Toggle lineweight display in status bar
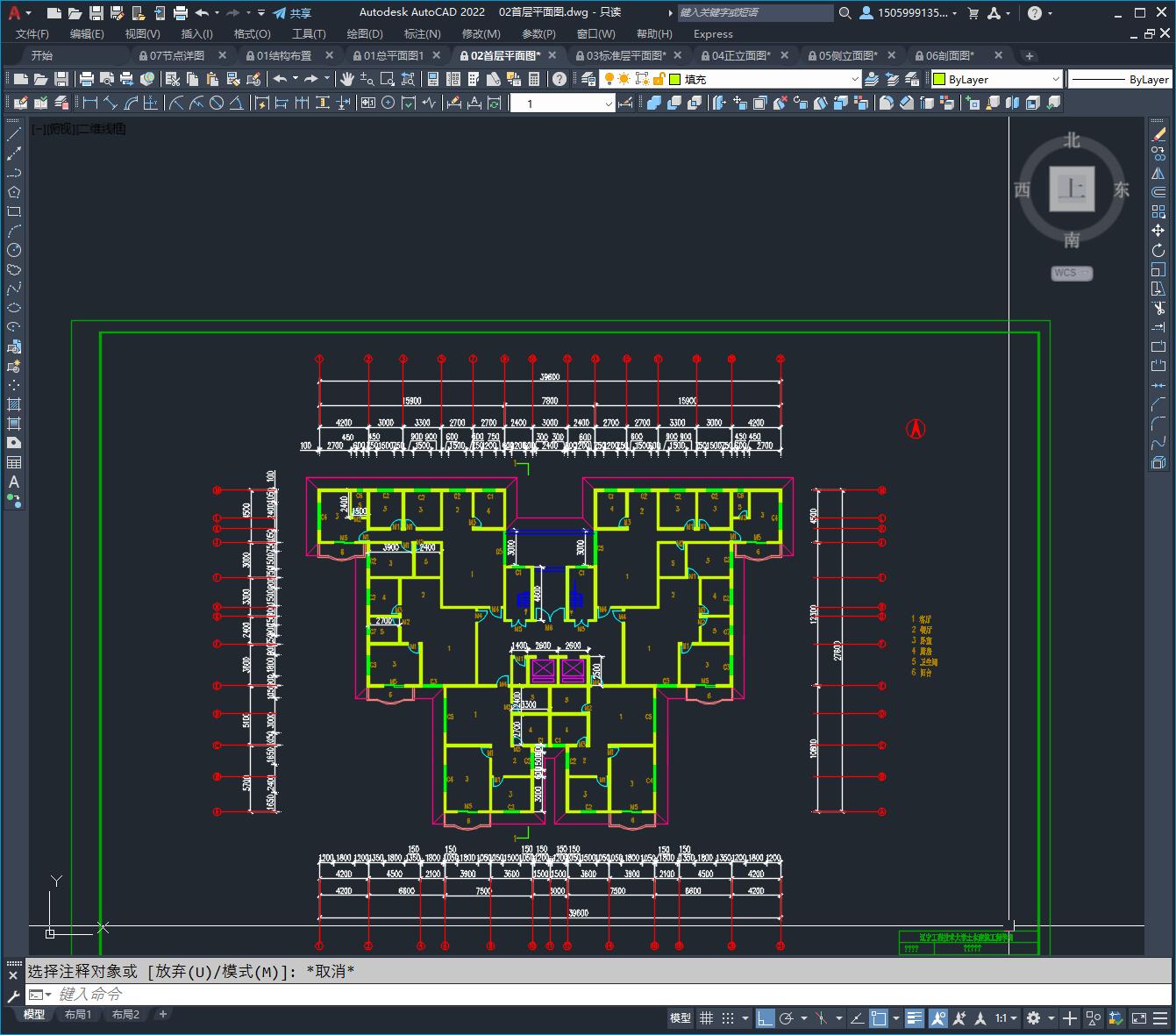This screenshot has height=1035, width=1176. click(x=915, y=1018)
